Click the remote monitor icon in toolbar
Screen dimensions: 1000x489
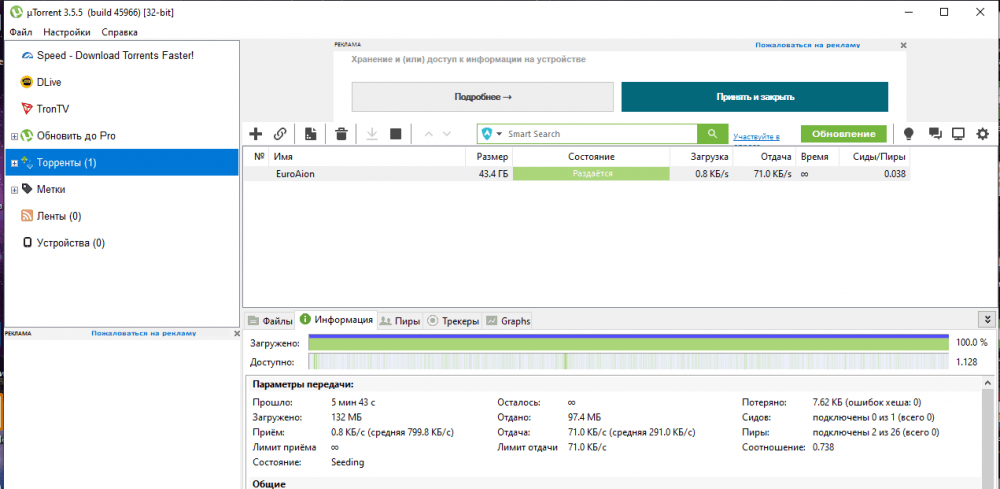958,134
